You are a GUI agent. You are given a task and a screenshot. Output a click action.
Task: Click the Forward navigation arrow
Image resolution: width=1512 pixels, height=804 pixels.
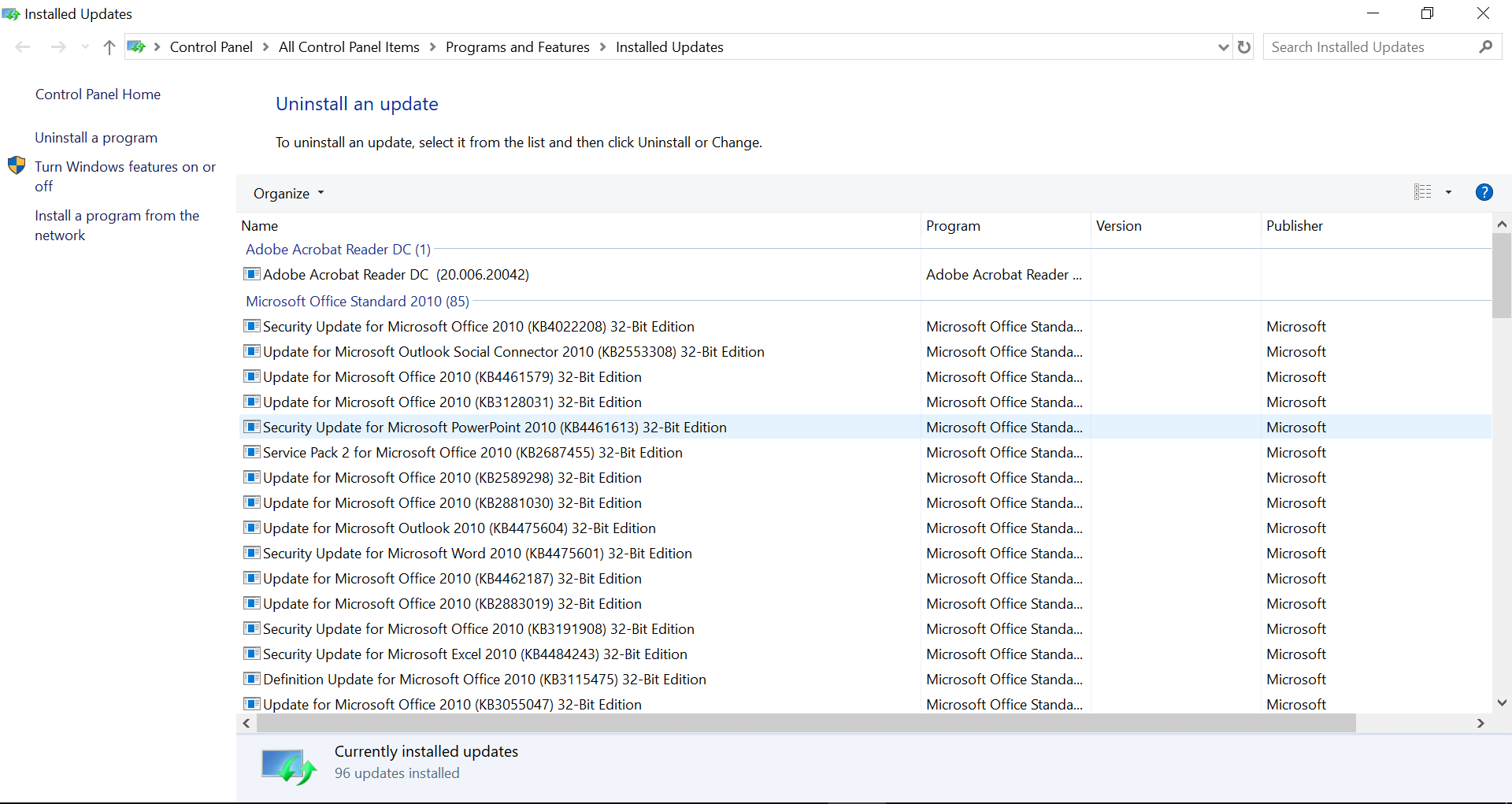[58, 47]
